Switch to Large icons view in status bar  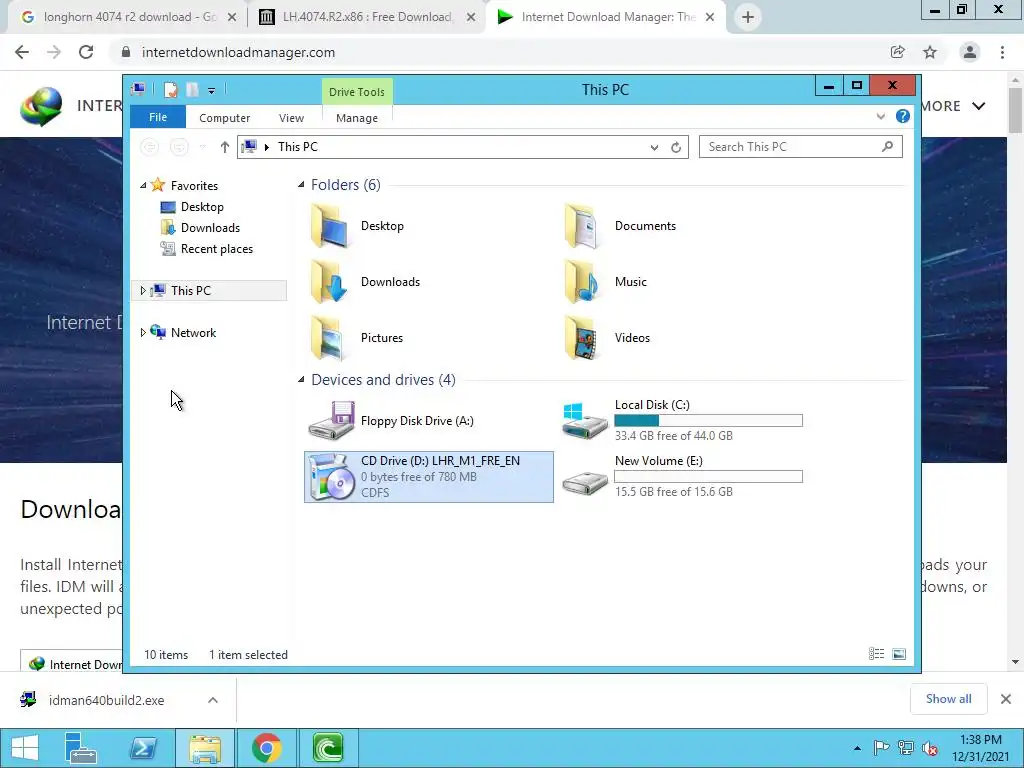(x=899, y=654)
